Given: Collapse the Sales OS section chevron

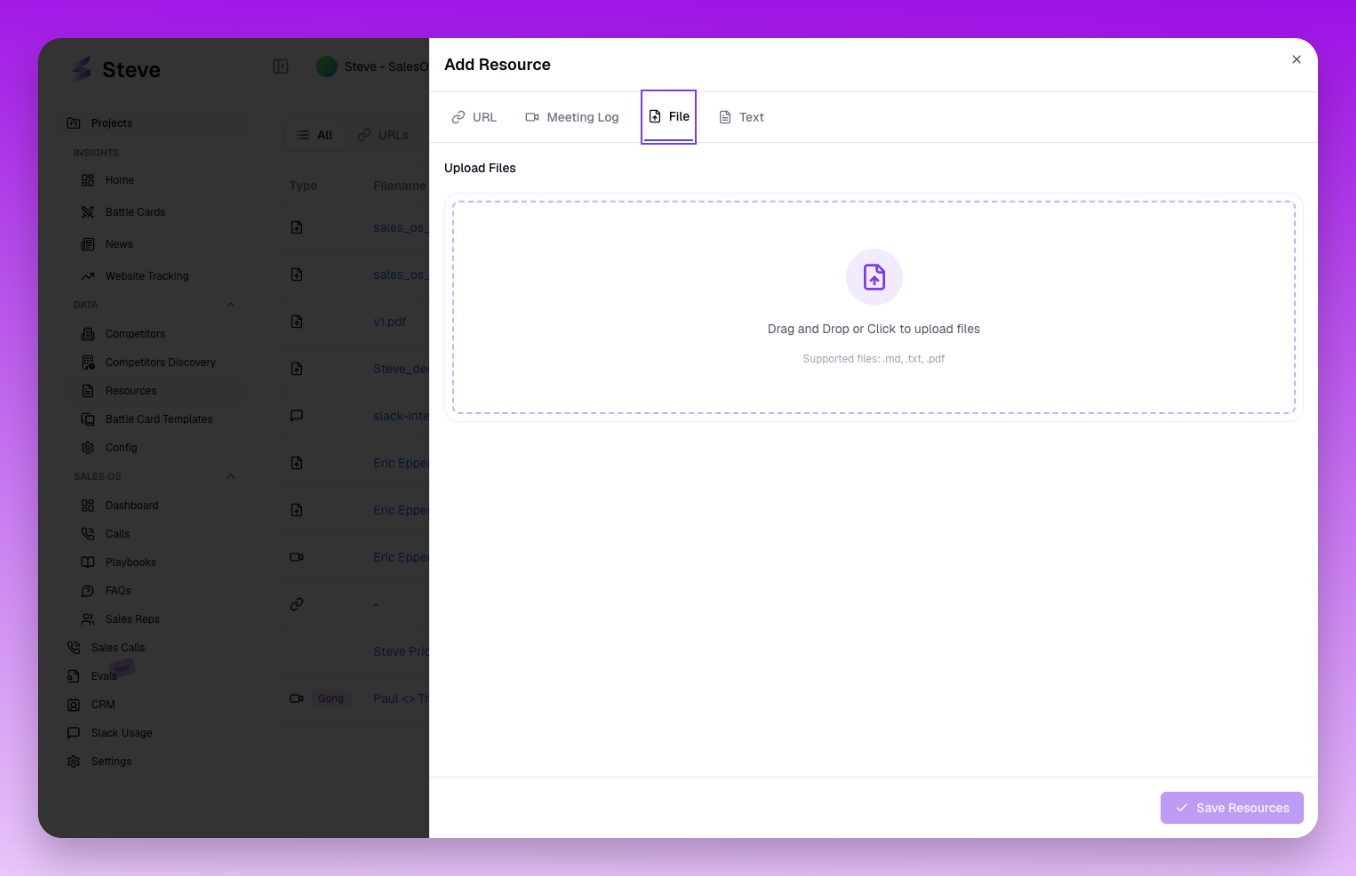Looking at the screenshot, I should point(231,477).
